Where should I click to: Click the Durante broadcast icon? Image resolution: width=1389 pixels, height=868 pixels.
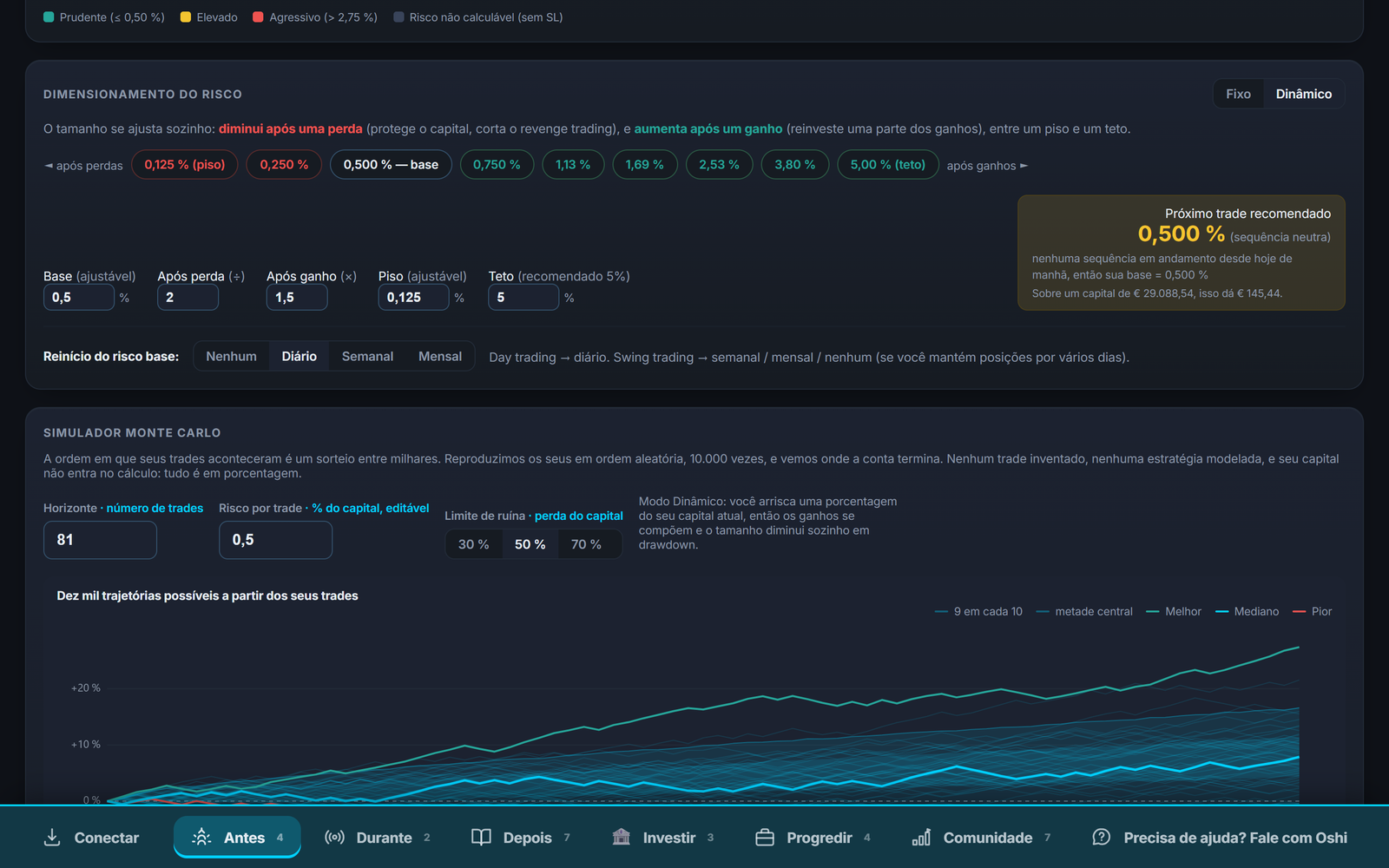coord(334,838)
